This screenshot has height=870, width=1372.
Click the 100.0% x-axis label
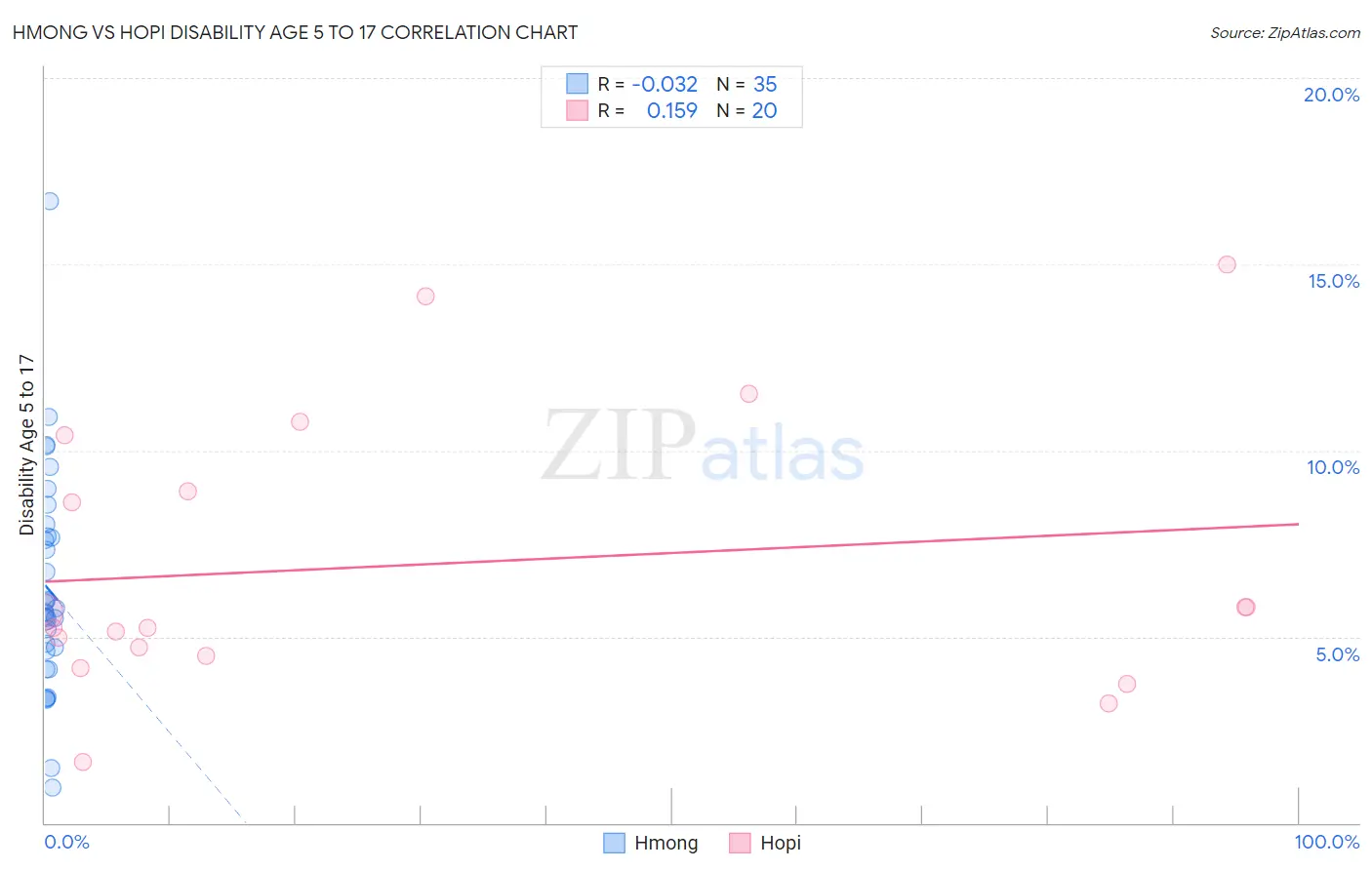(1327, 842)
